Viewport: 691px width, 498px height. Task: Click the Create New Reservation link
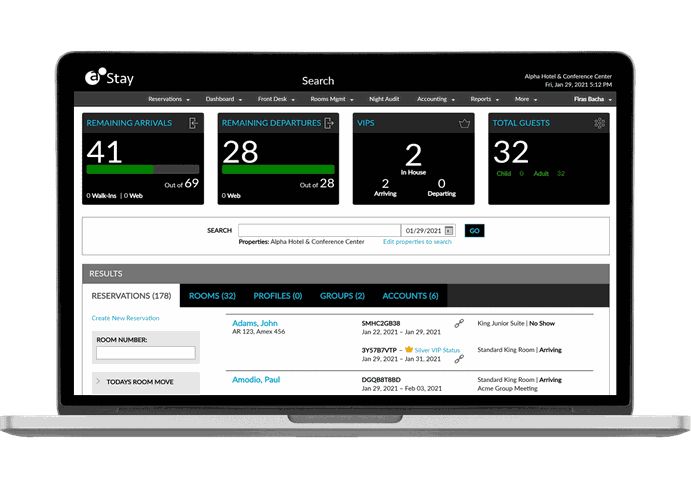tap(125, 318)
